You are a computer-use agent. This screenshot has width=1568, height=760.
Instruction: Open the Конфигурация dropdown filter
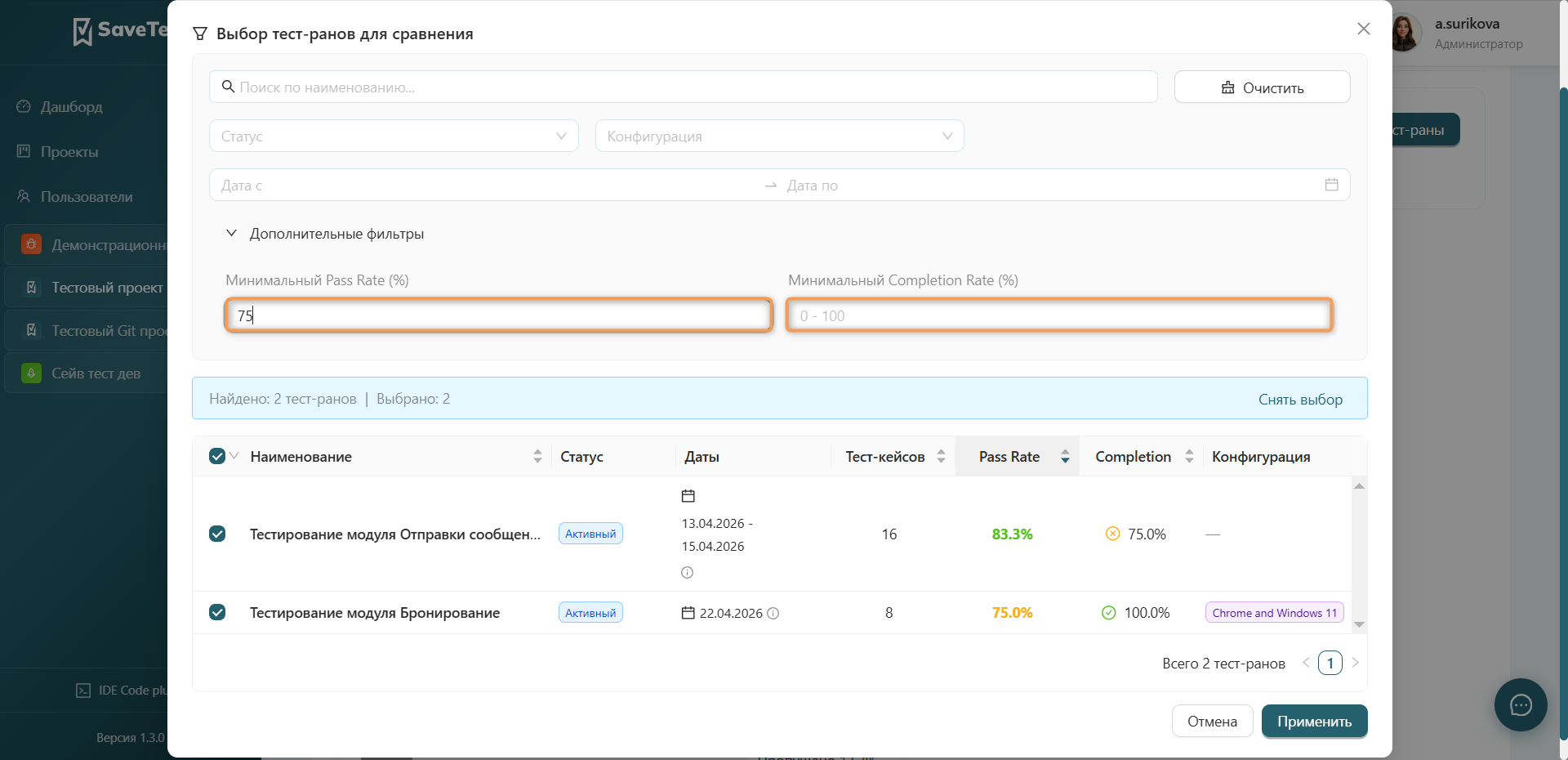click(x=780, y=136)
